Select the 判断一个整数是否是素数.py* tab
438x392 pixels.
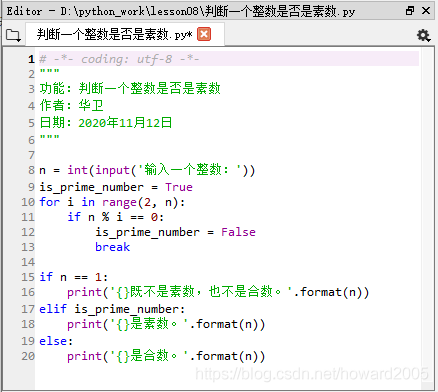pyautogui.click(x=124, y=34)
